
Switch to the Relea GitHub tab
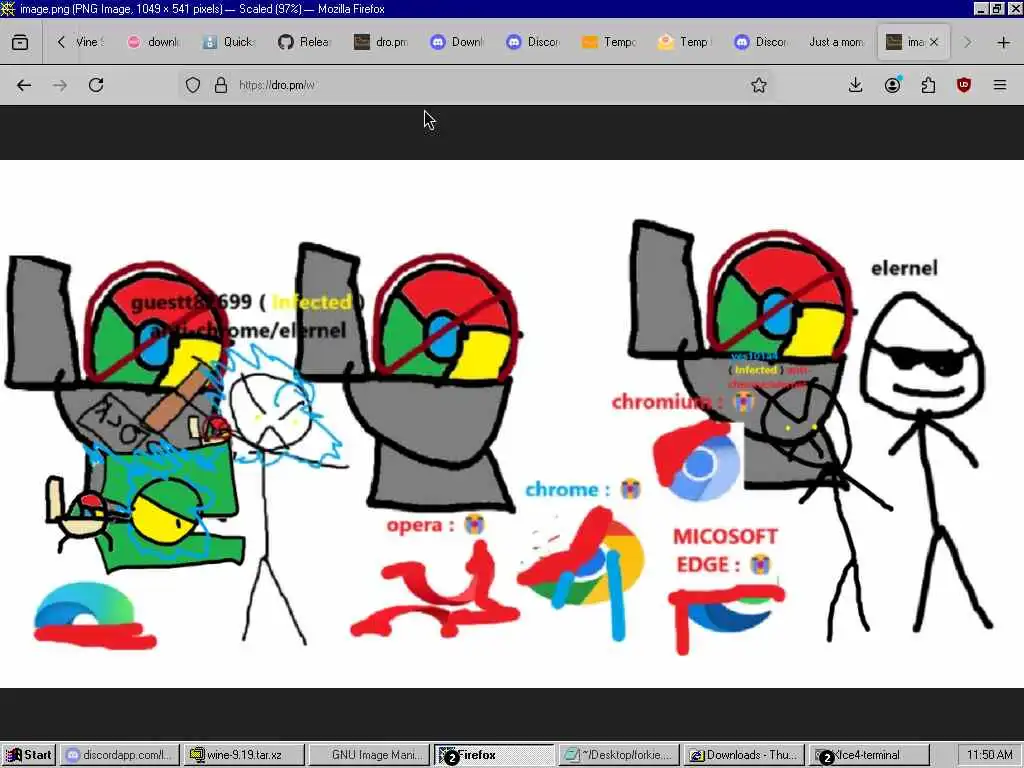[305, 42]
